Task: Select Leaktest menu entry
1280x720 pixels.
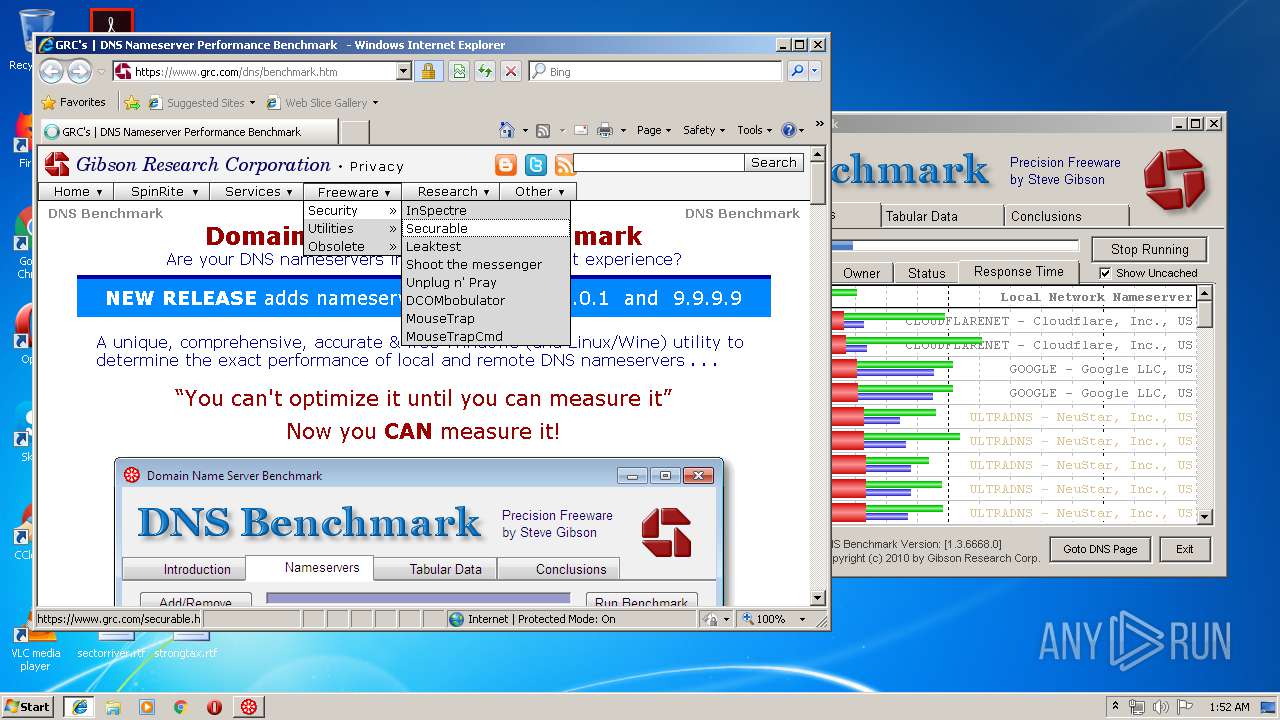Action: point(486,246)
